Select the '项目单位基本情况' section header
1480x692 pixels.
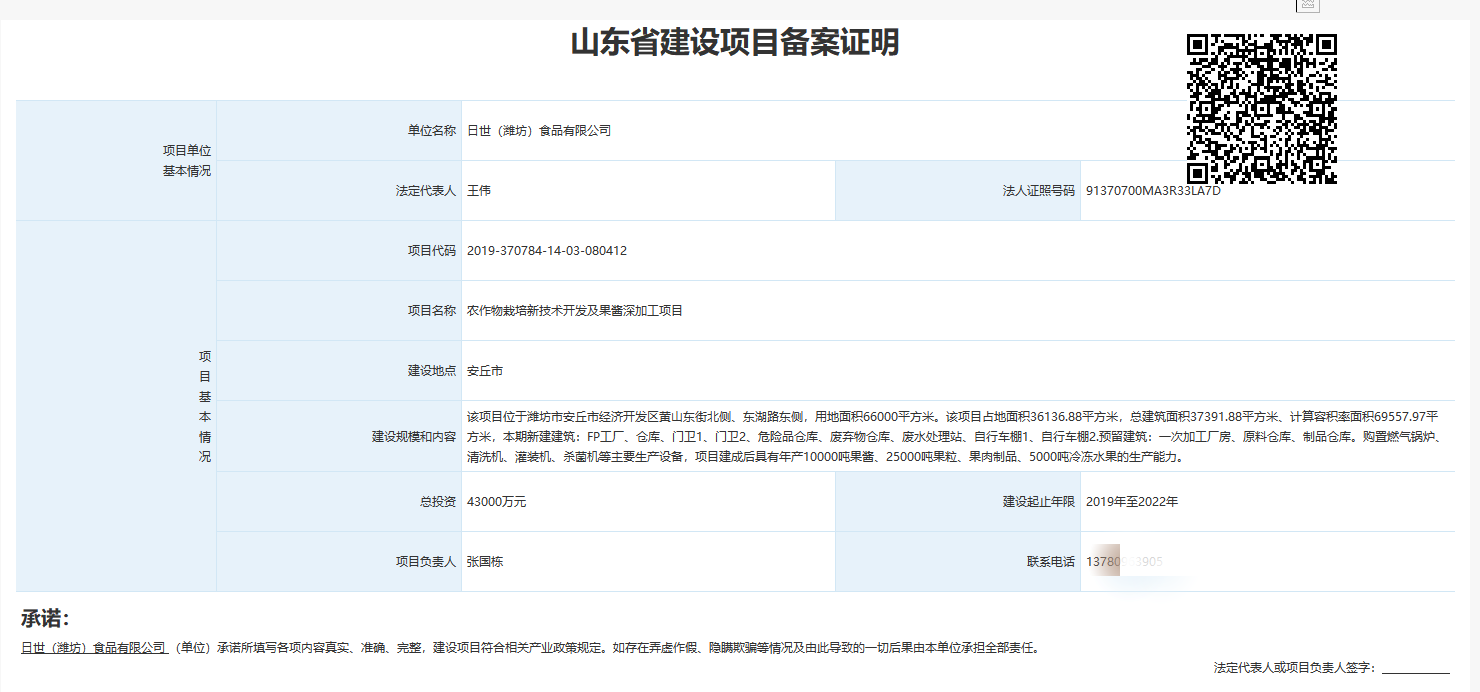(187, 160)
